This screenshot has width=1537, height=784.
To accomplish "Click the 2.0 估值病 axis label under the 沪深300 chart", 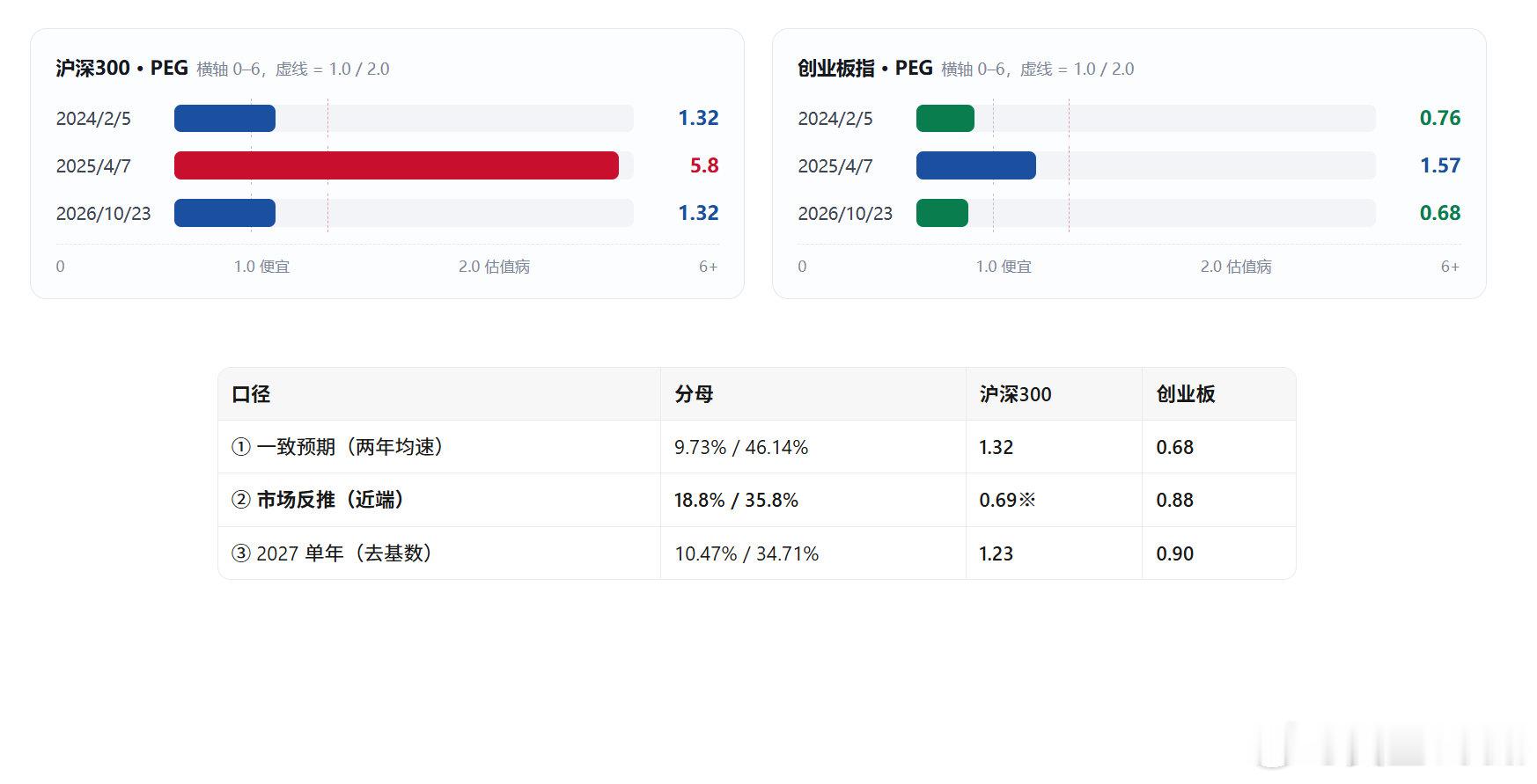I will [494, 267].
